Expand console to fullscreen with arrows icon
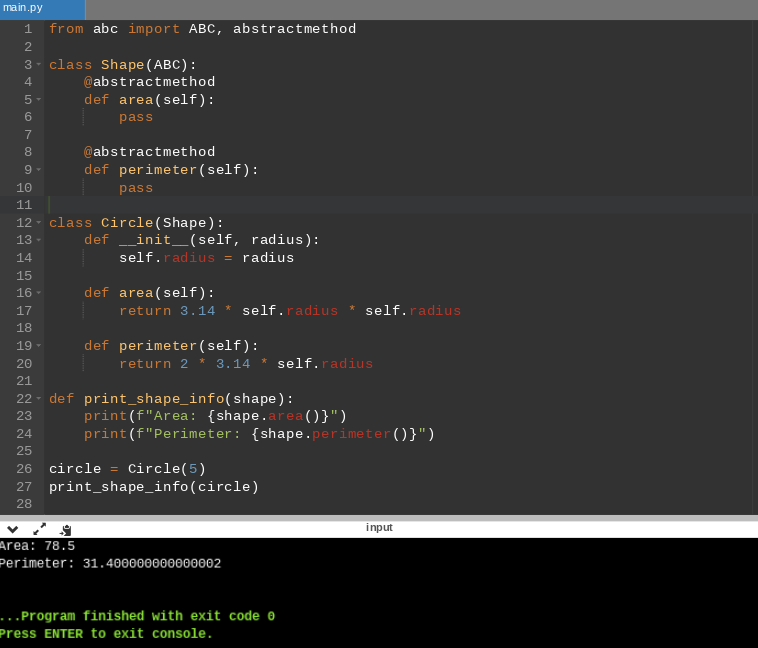The width and height of the screenshot is (758, 648). click(x=39, y=529)
